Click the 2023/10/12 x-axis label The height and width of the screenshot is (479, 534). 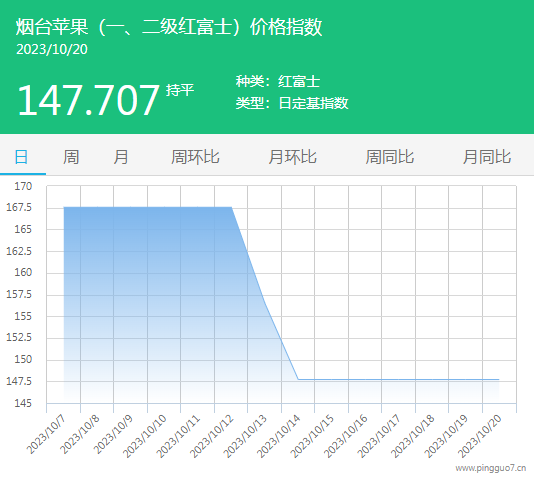212,436
